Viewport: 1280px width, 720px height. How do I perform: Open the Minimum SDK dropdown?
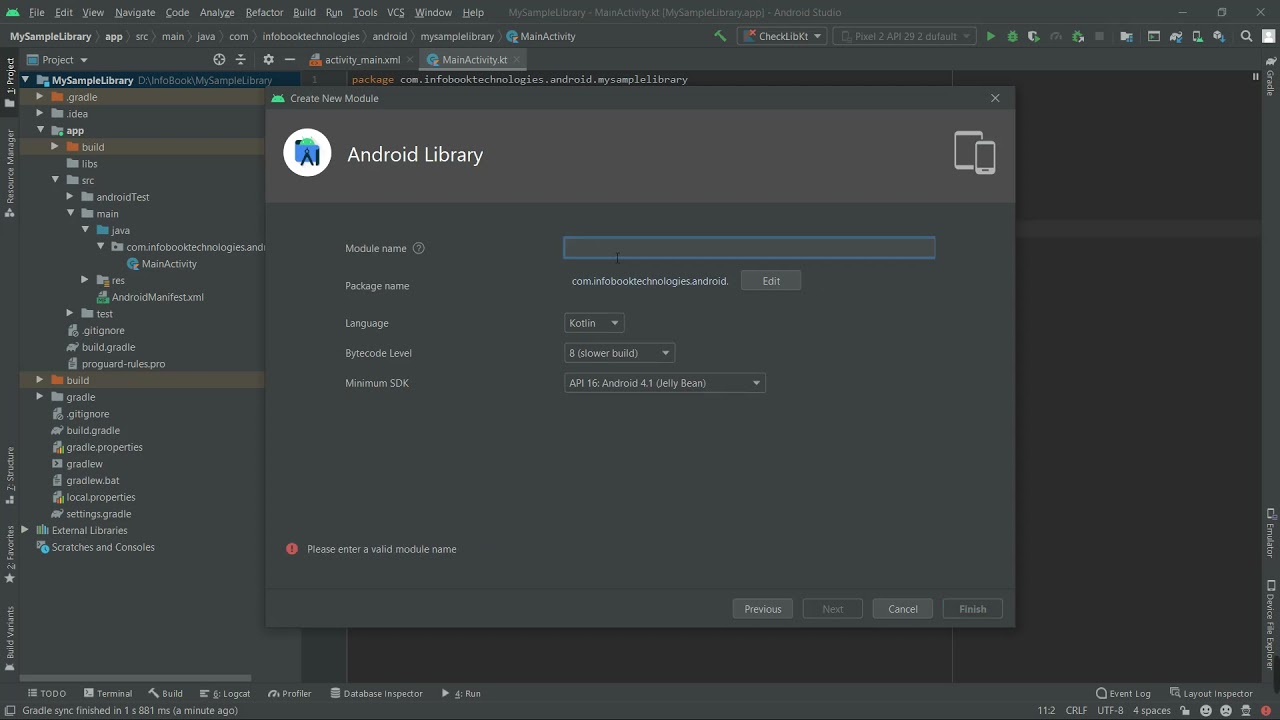pos(664,383)
